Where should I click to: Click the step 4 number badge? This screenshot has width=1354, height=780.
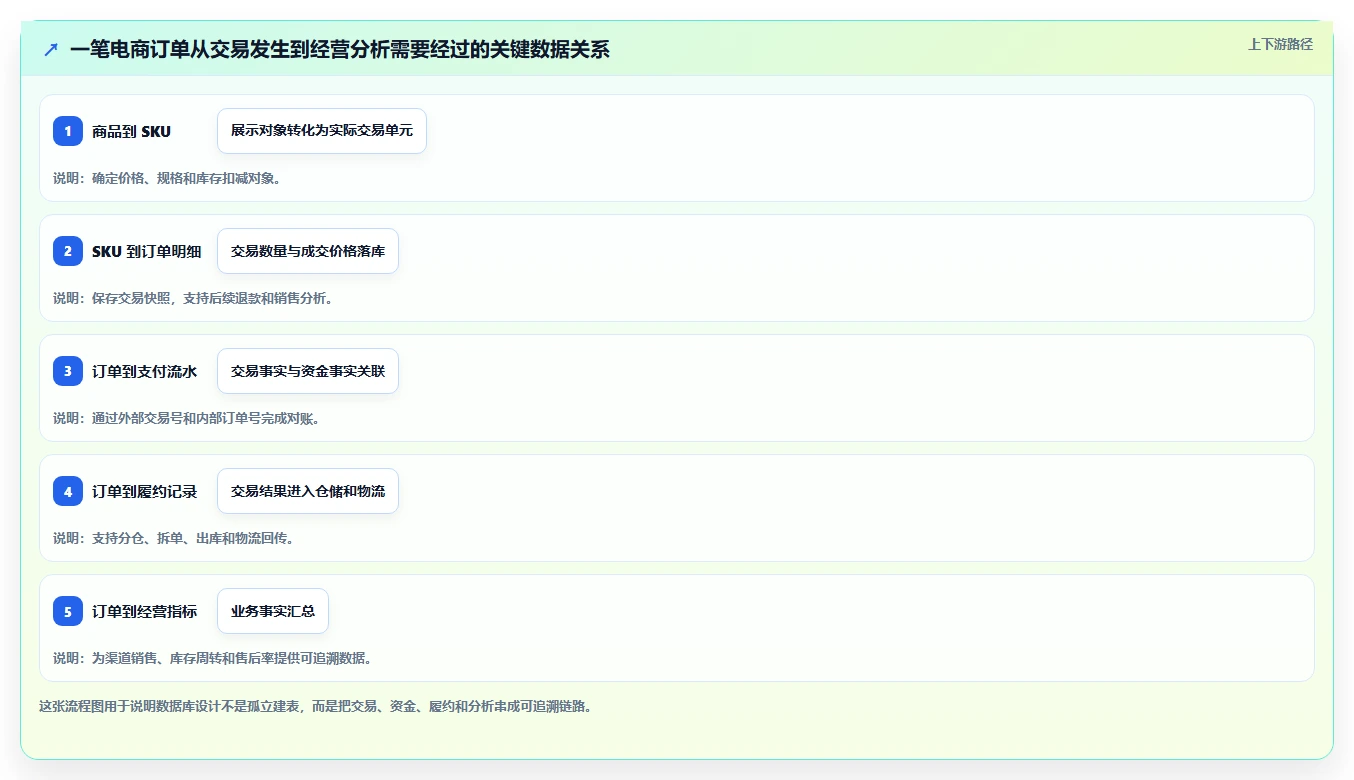68,491
